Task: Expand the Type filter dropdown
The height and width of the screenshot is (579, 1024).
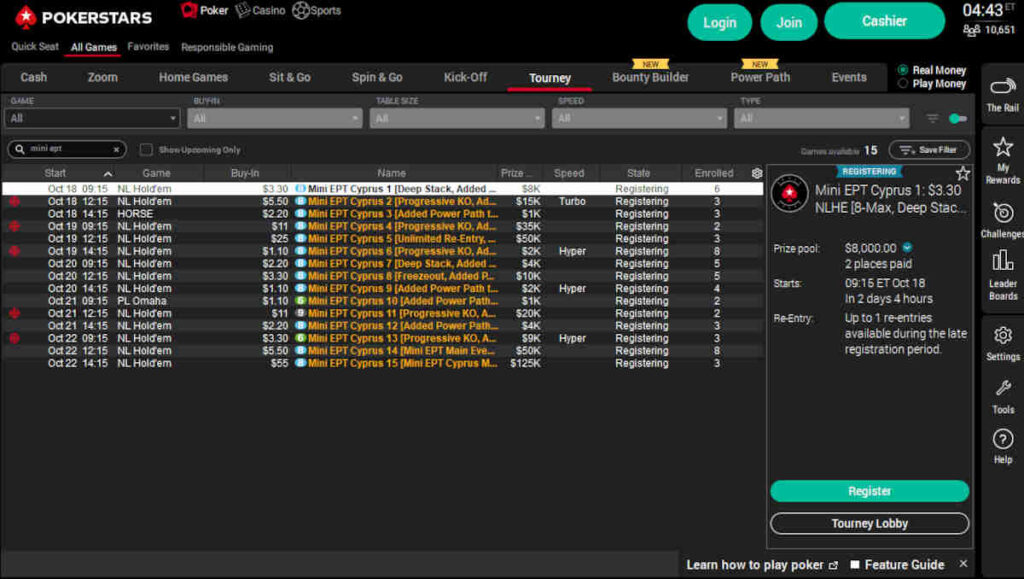Action: point(821,118)
